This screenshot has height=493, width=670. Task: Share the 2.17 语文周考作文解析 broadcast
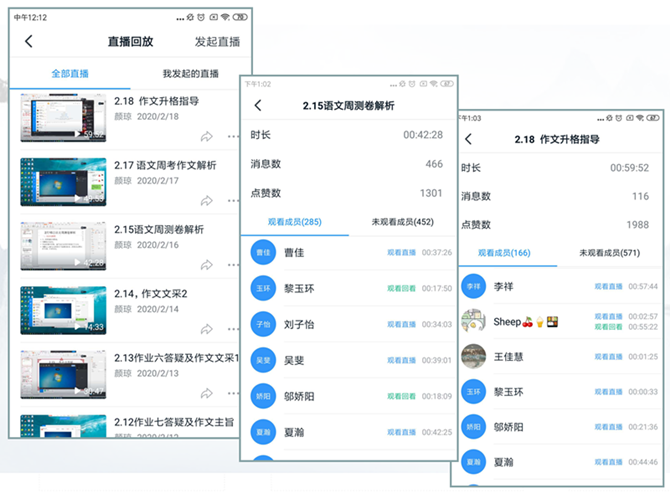(x=207, y=200)
